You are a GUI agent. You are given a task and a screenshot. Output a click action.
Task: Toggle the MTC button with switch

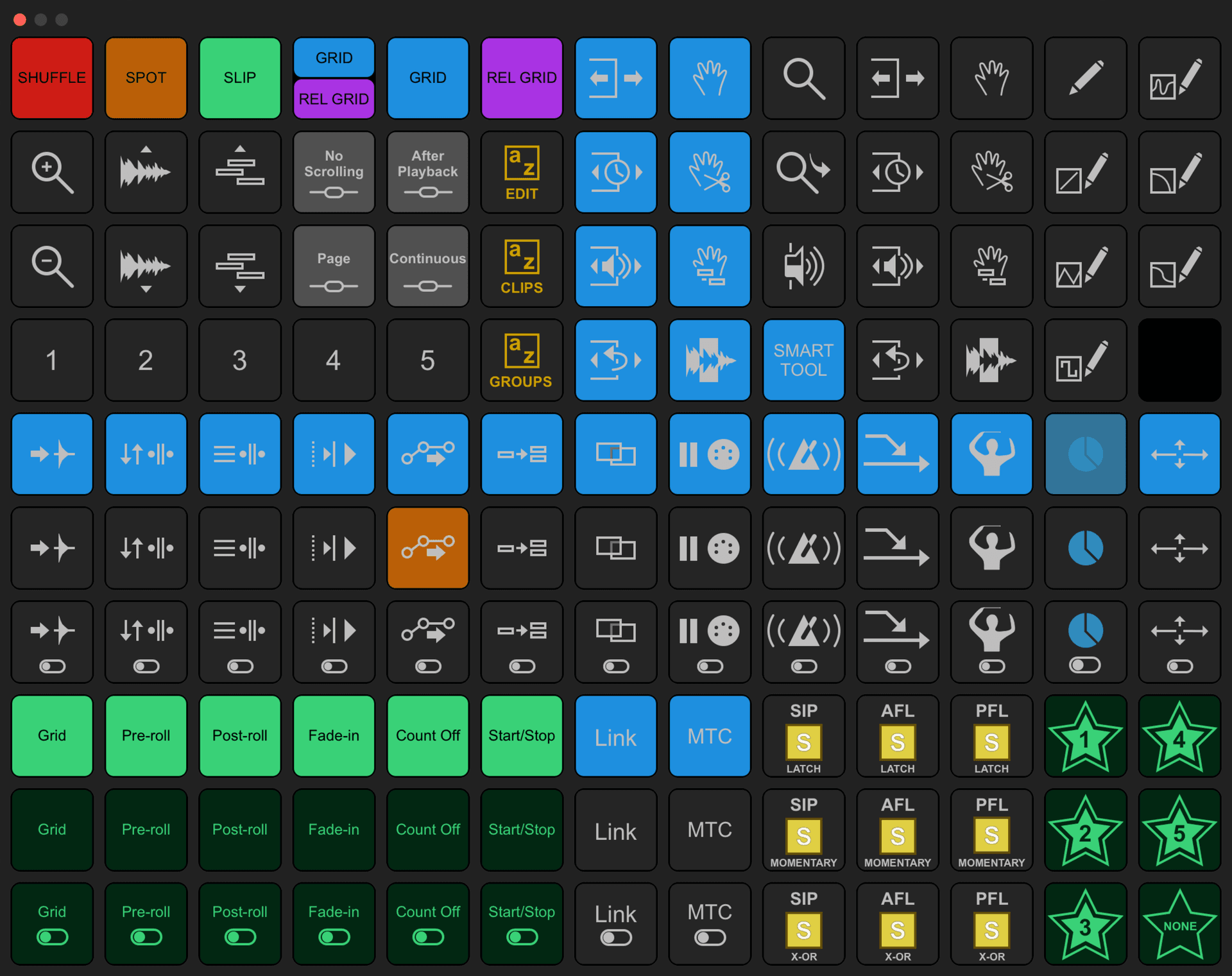pos(710,924)
